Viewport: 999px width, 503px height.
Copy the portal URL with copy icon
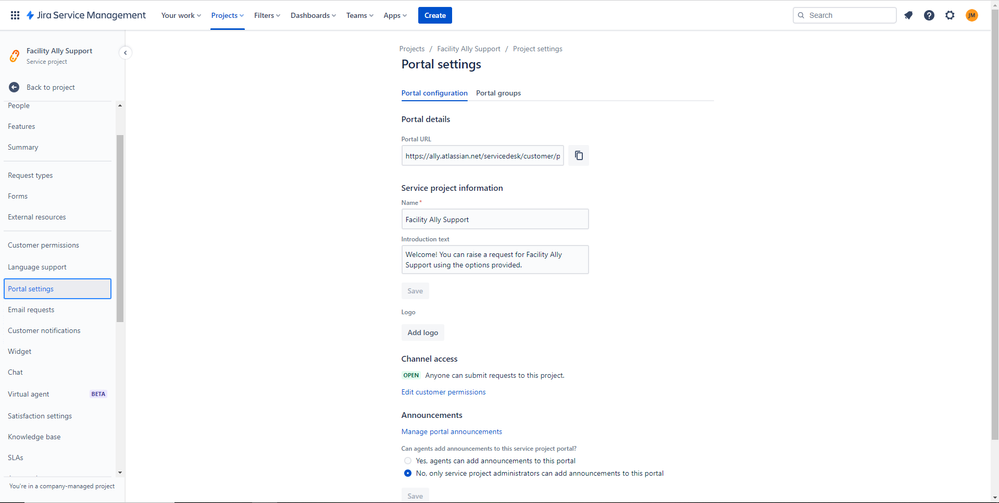point(579,155)
